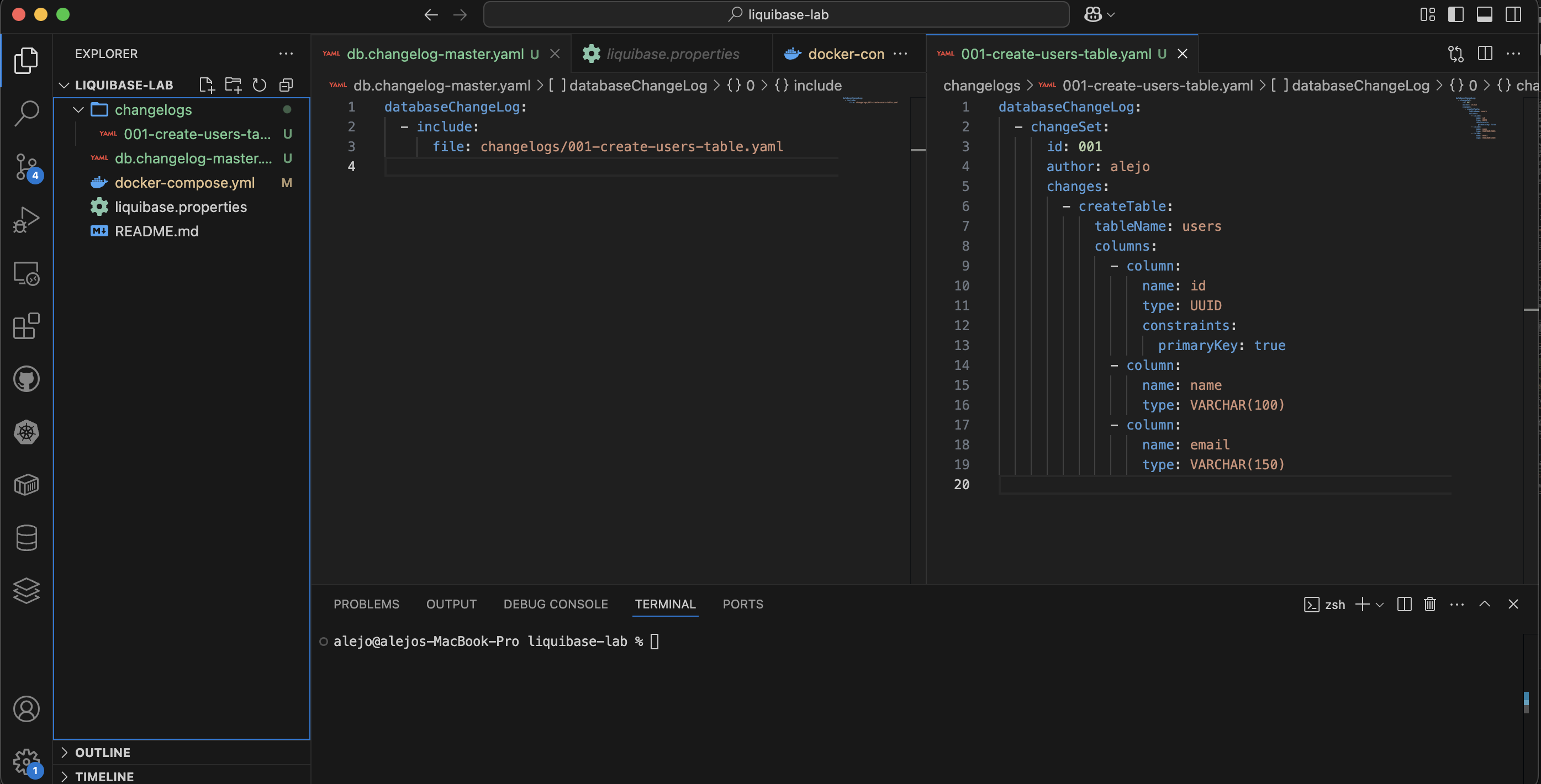This screenshot has width=1541, height=784.
Task: Toggle primary side bar visibility
Action: [1456, 14]
